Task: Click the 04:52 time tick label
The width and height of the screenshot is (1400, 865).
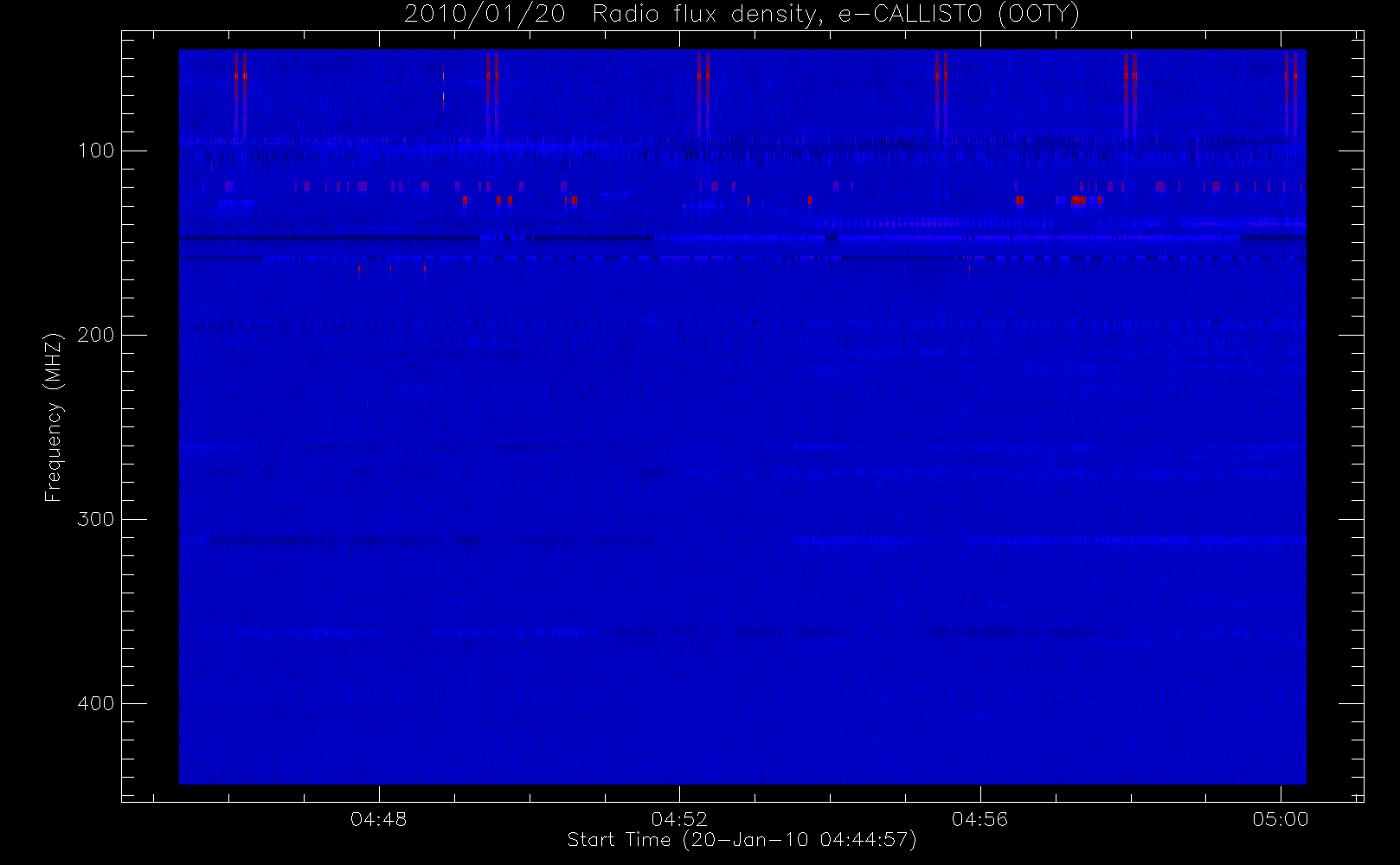Action: click(679, 819)
